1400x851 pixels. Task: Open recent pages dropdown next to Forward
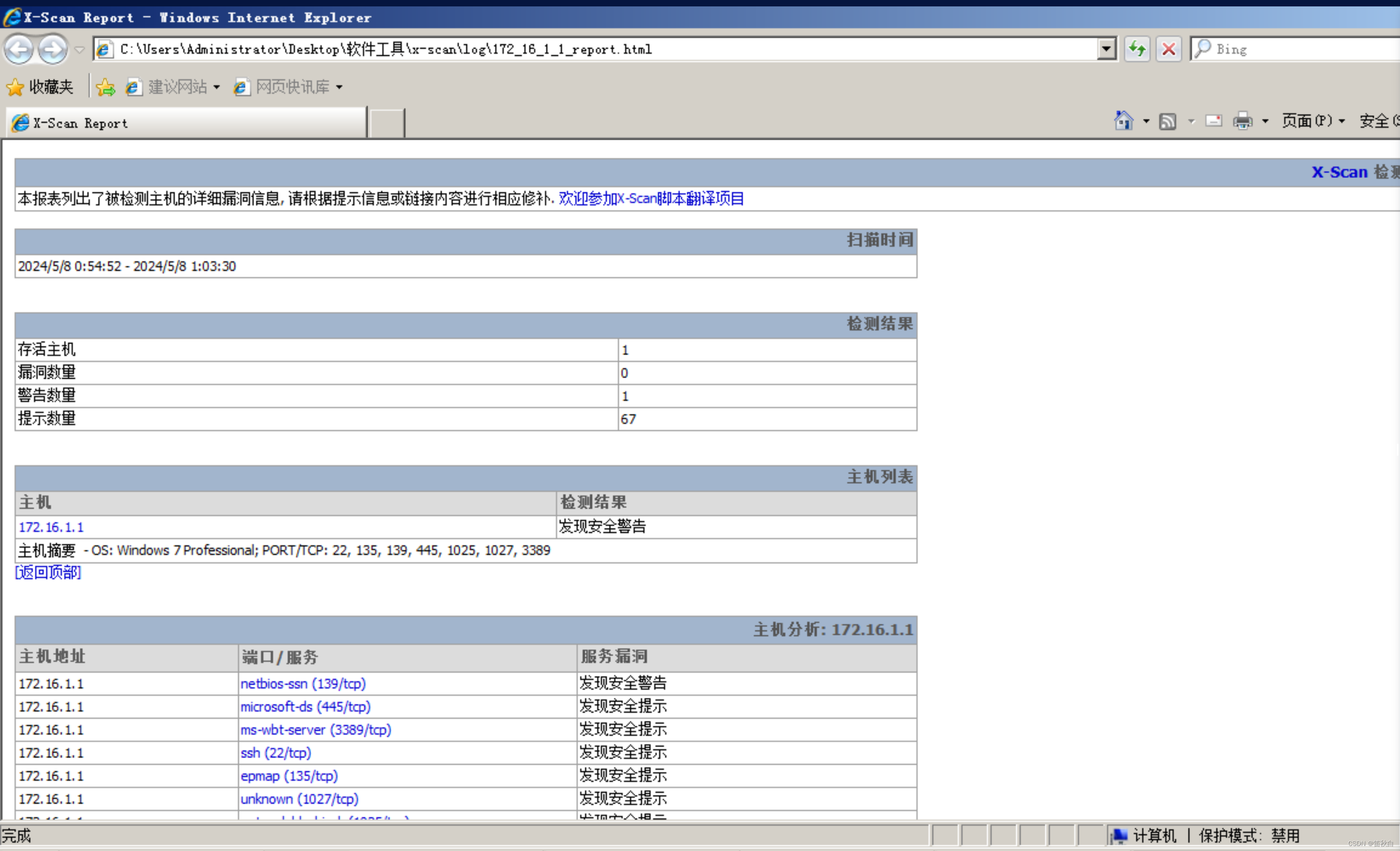pos(80,50)
